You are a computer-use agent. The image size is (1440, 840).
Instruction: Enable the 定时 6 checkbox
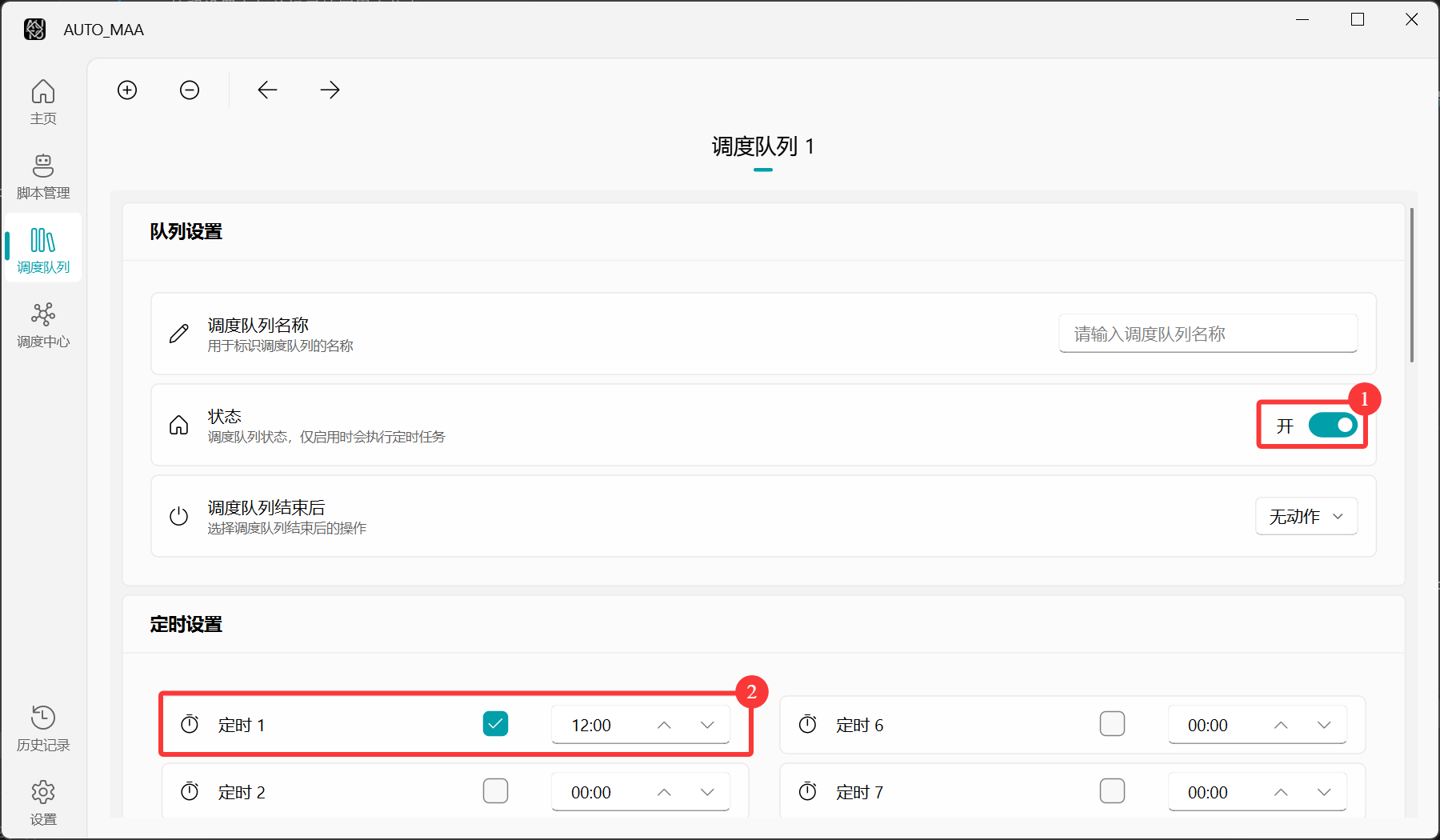[1112, 724]
